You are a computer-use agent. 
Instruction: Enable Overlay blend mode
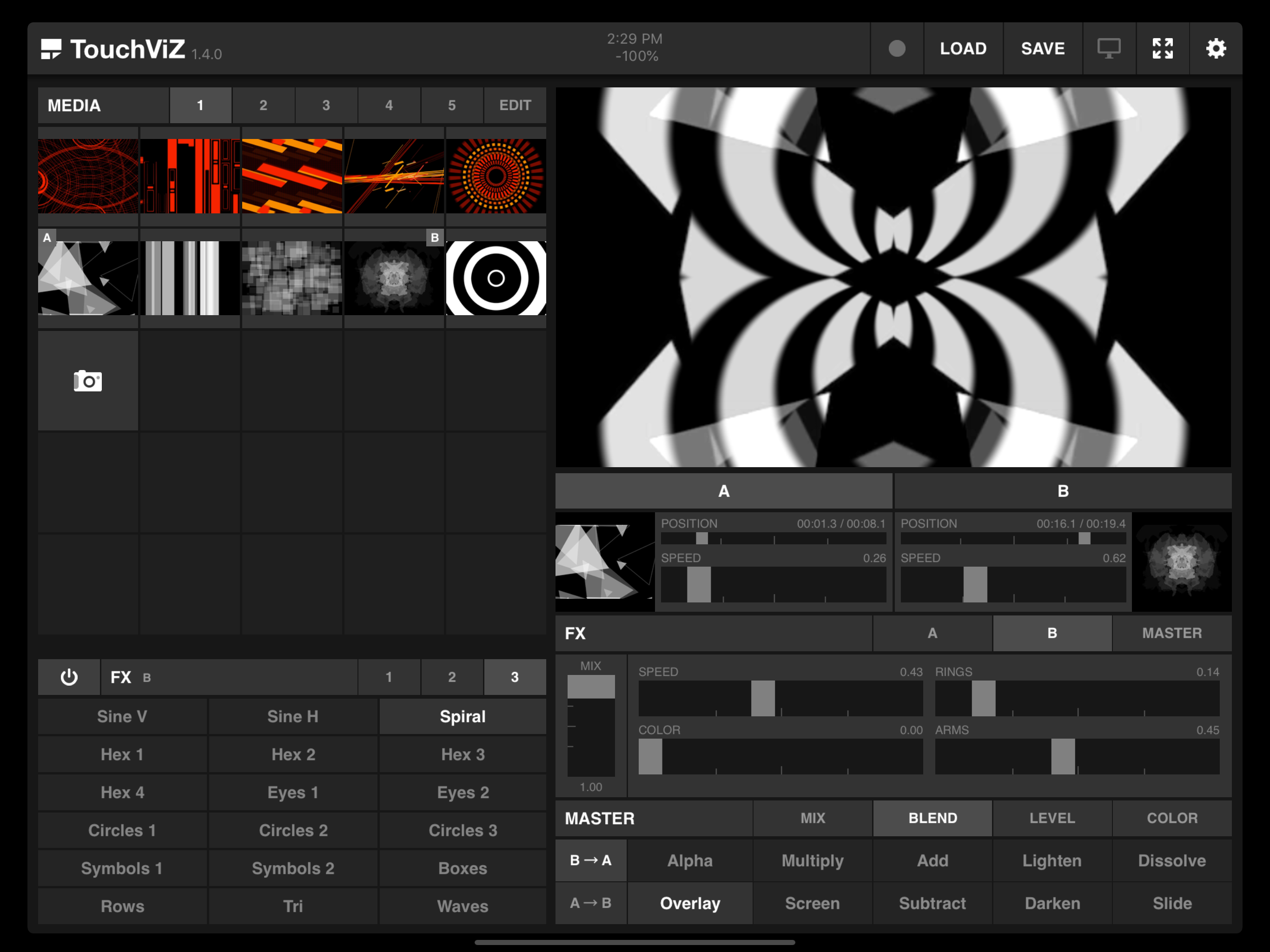689,903
